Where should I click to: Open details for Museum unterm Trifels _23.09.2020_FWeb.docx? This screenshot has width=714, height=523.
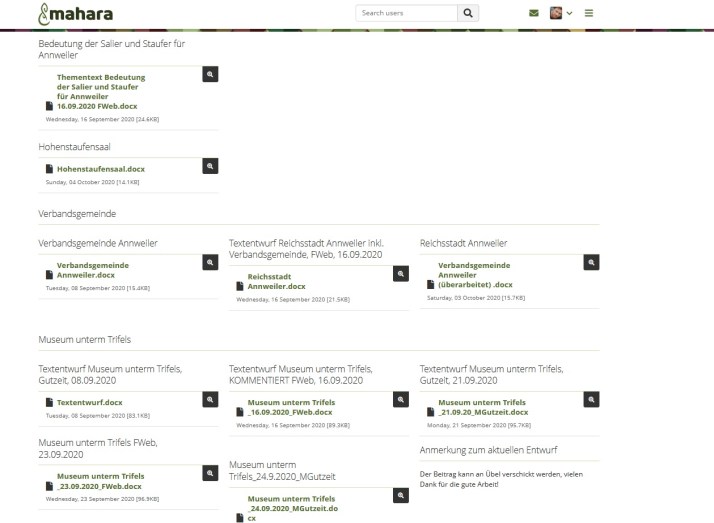(210, 473)
